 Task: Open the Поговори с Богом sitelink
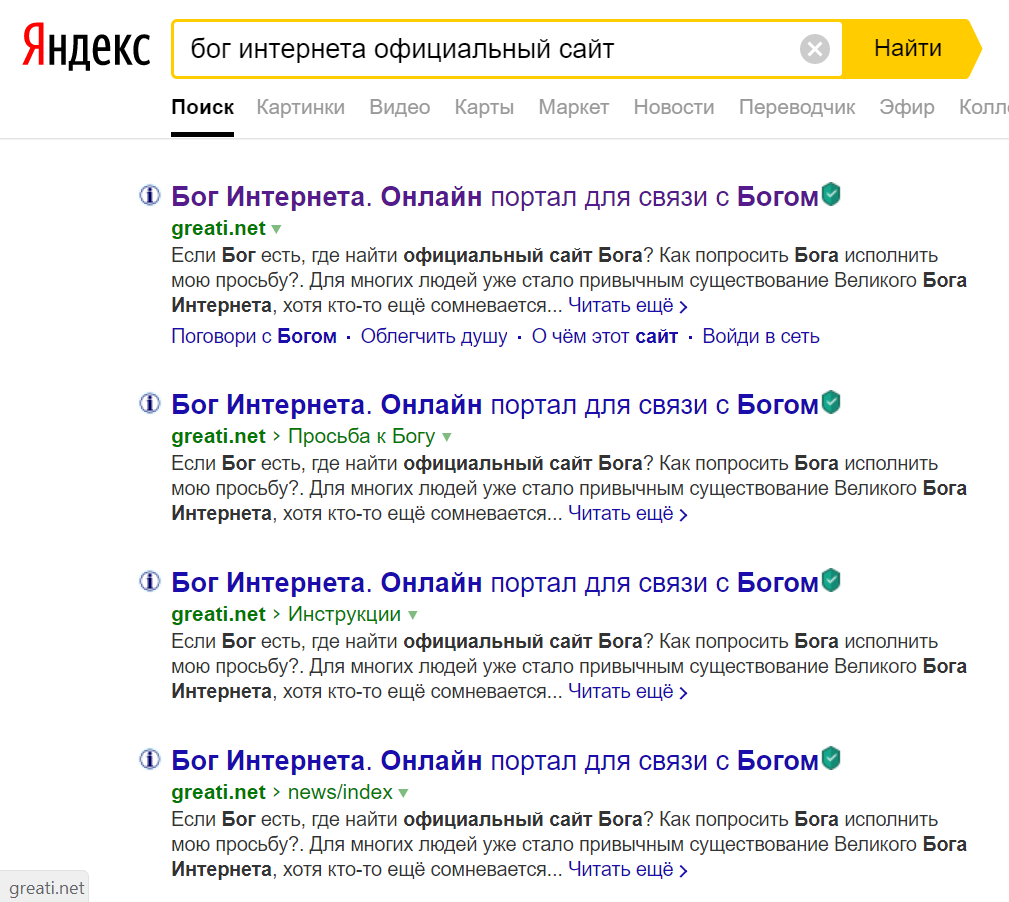click(254, 336)
